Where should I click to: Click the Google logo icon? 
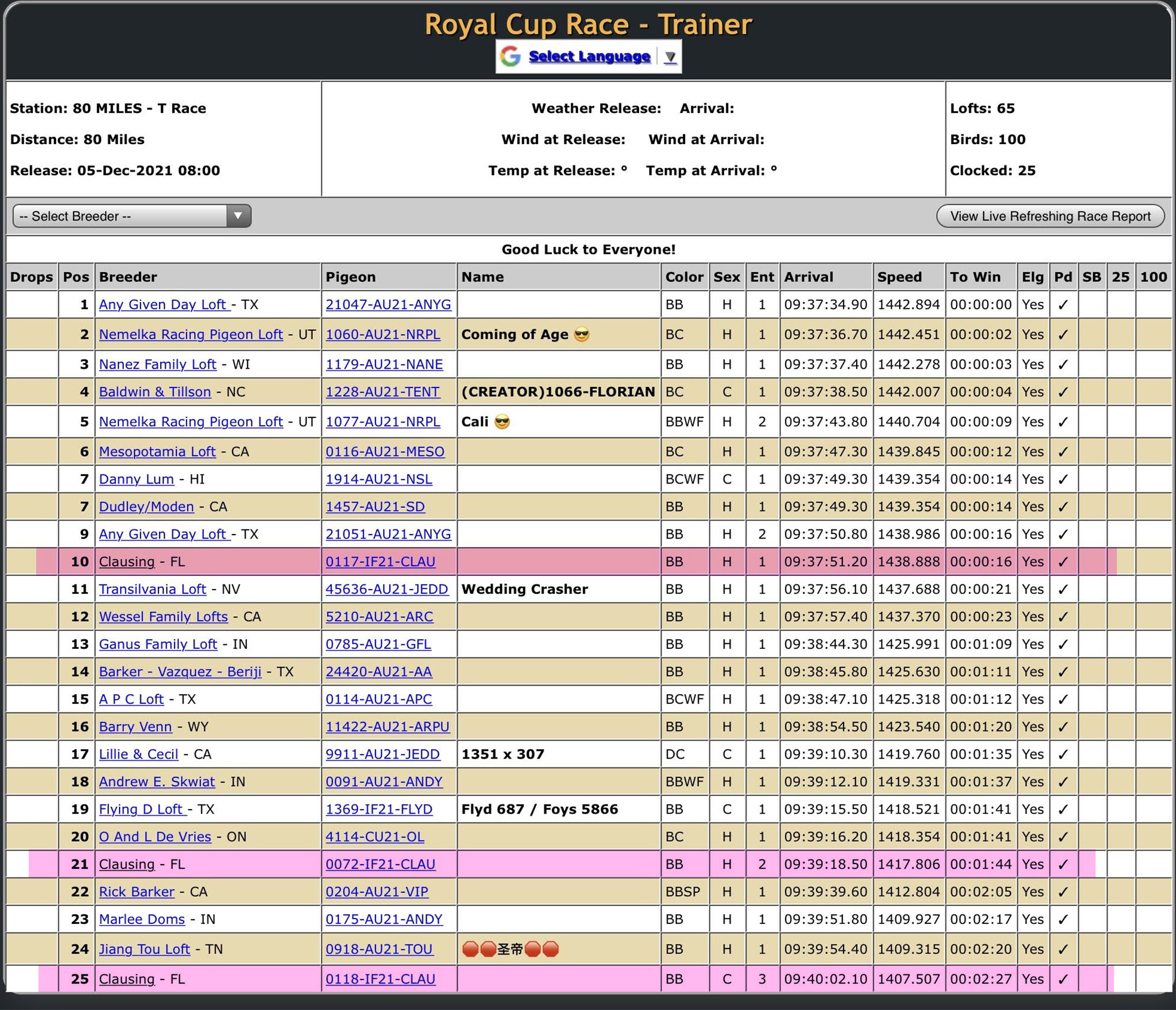(510, 56)
